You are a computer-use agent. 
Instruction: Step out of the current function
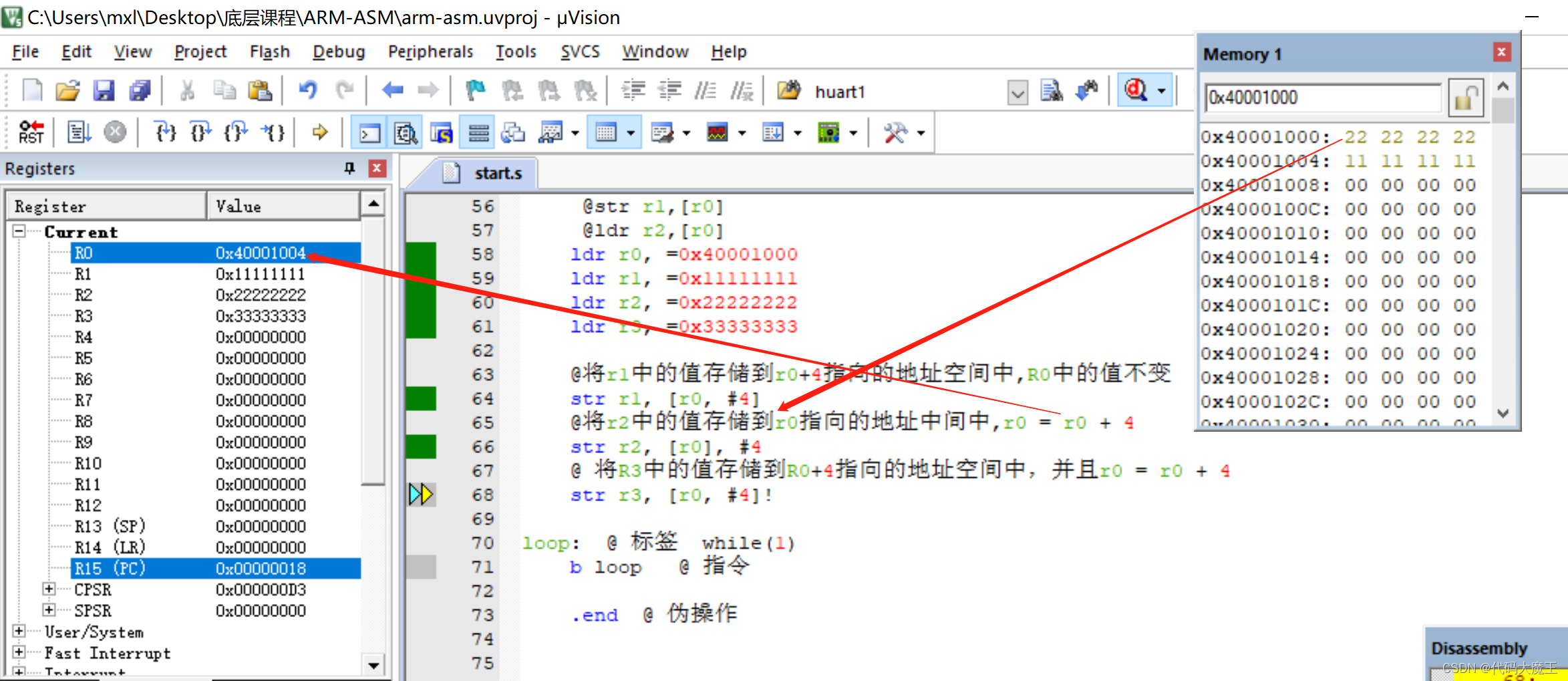coord(237,132)
